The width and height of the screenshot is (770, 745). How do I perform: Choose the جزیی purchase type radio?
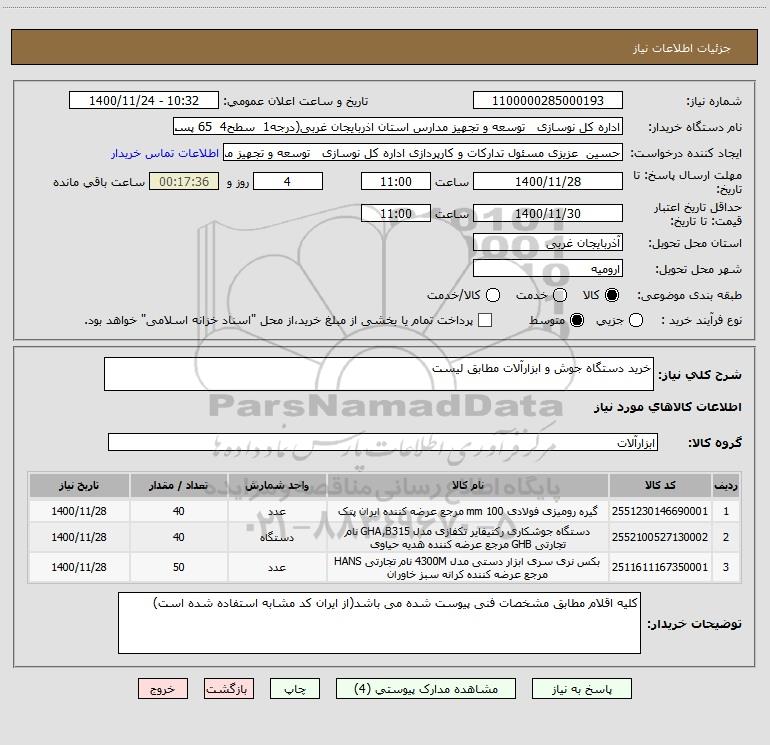point(636,320)
